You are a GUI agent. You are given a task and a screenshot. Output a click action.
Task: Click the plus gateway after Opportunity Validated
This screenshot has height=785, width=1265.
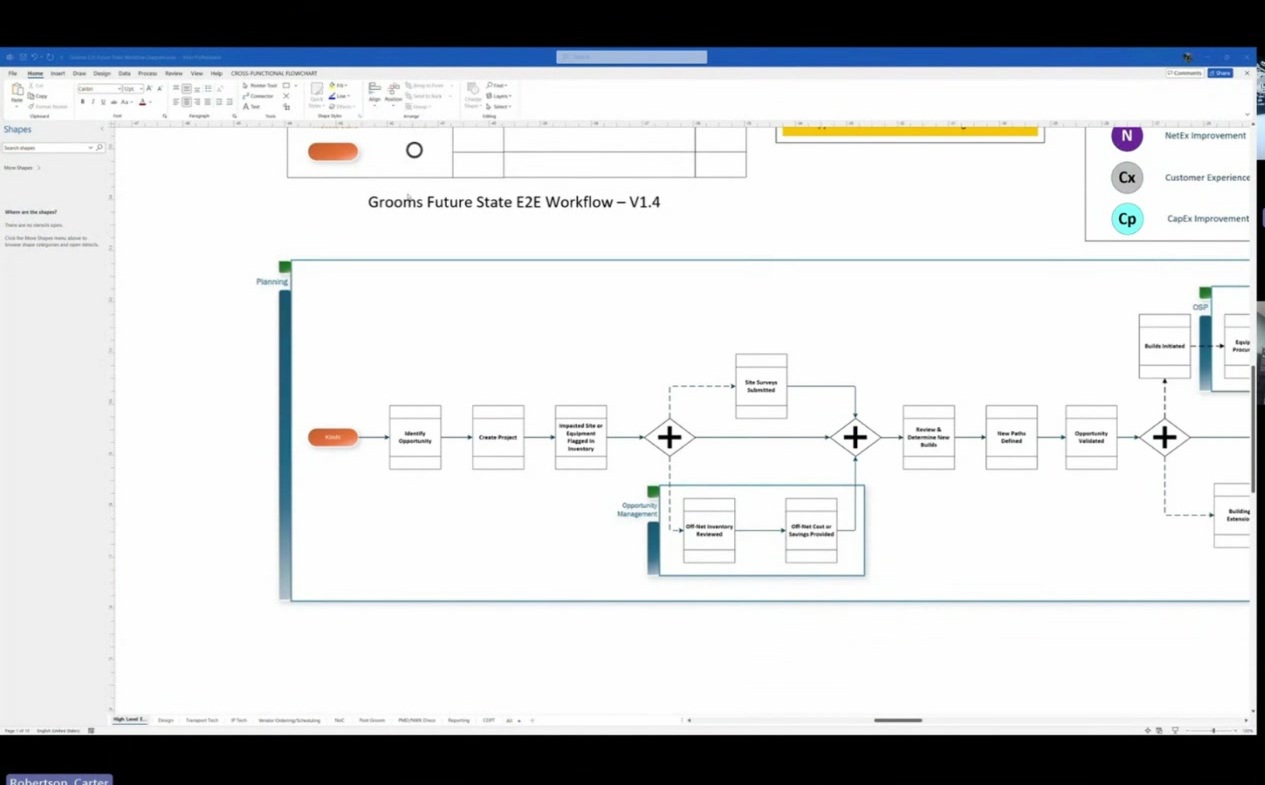(x=1164, y=437)
